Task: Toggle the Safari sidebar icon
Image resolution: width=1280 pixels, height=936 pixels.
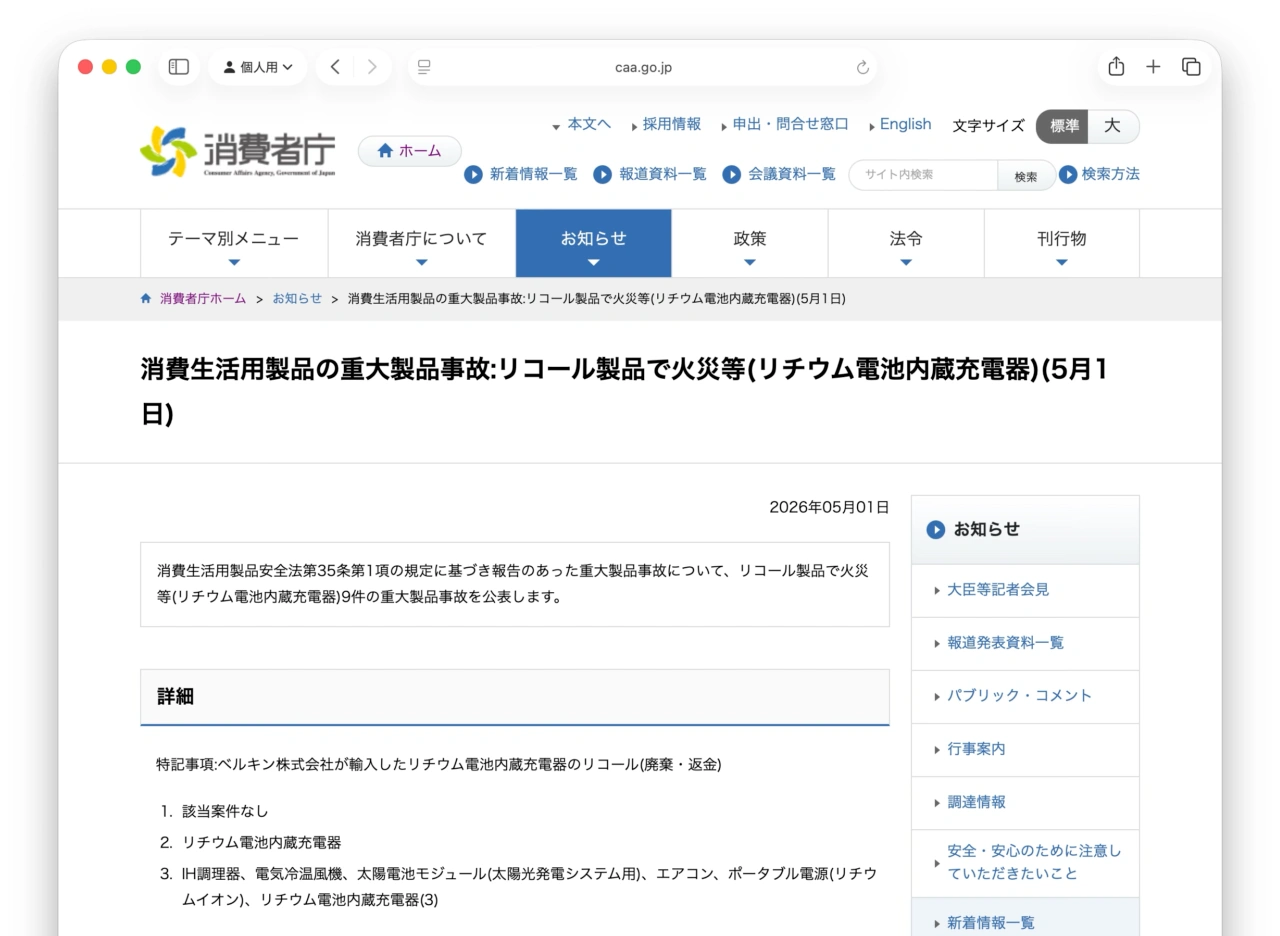Action: click(179, 67)
